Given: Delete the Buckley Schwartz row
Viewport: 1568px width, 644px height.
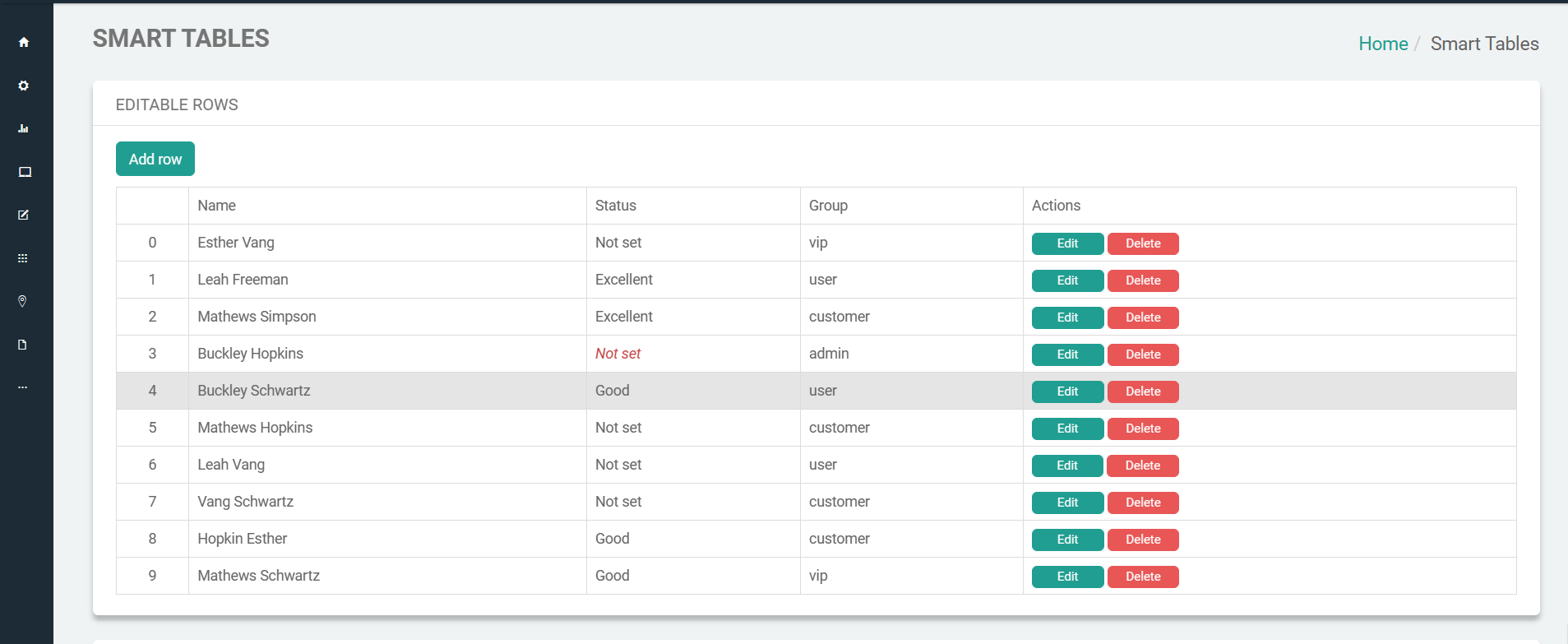Looking at the screenshot, I should point(1143,391).
